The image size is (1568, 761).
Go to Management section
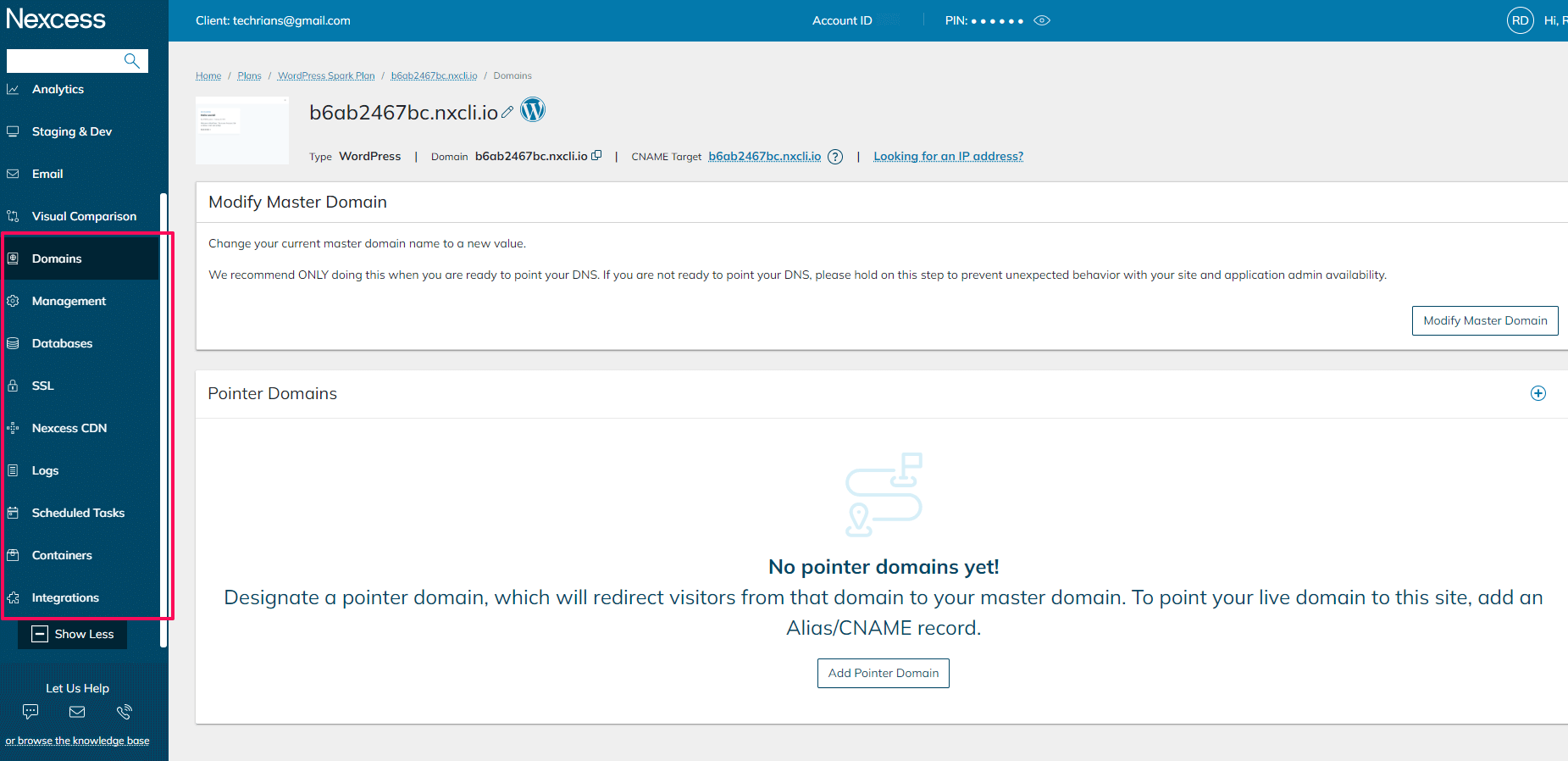point(69,301)
